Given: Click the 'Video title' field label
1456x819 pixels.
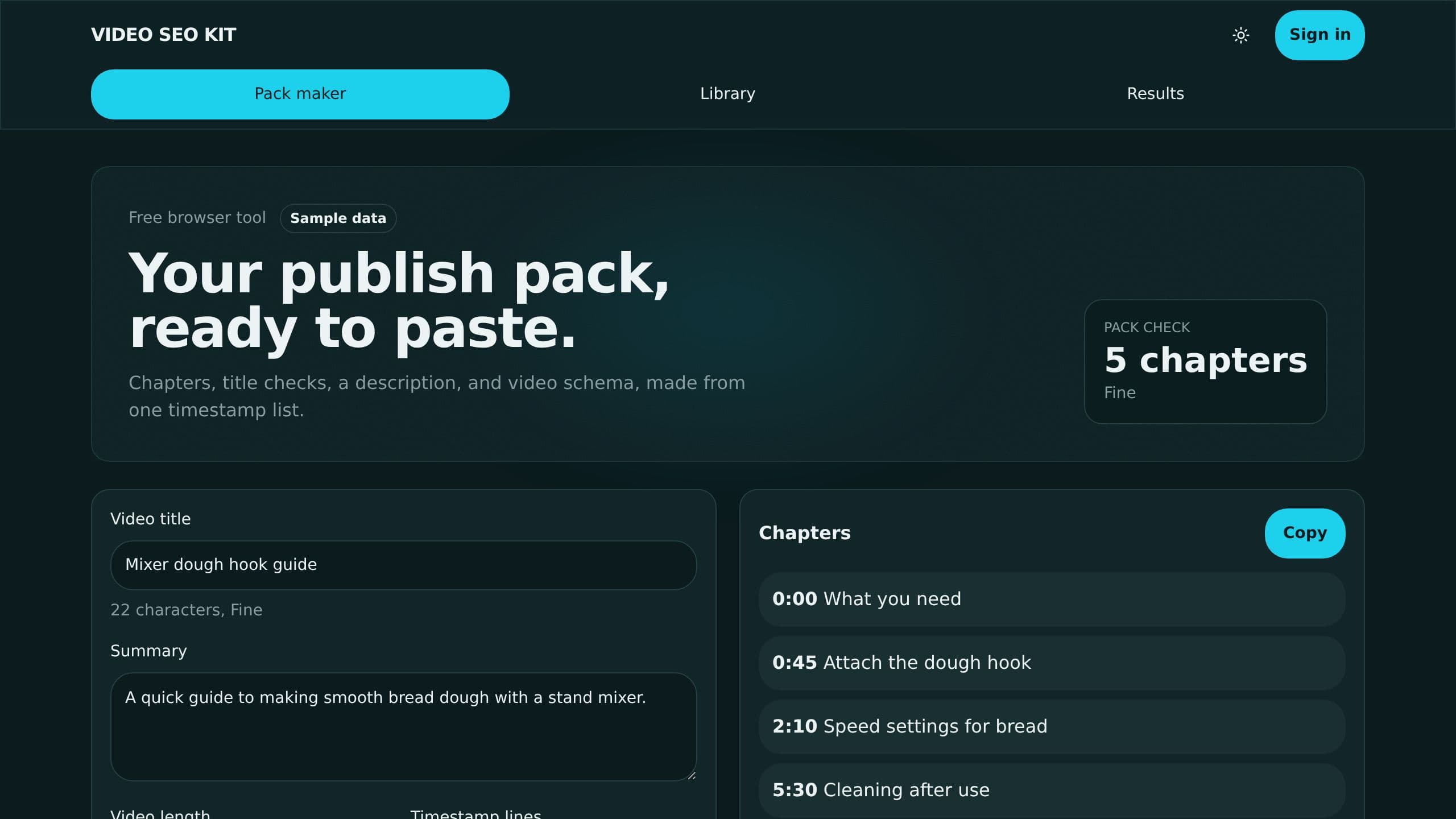Looking at the screenshot, I should [x=150, y=519].
